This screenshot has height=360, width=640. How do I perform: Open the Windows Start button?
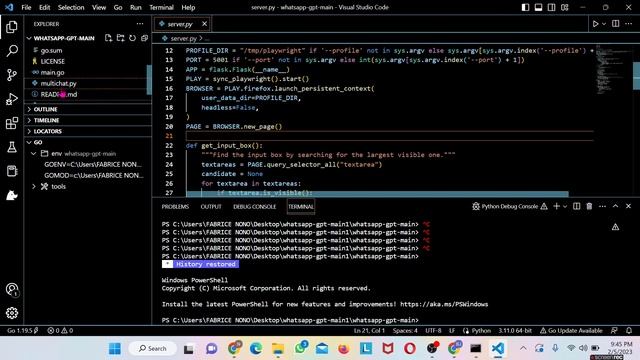click(x=115, y=349)
